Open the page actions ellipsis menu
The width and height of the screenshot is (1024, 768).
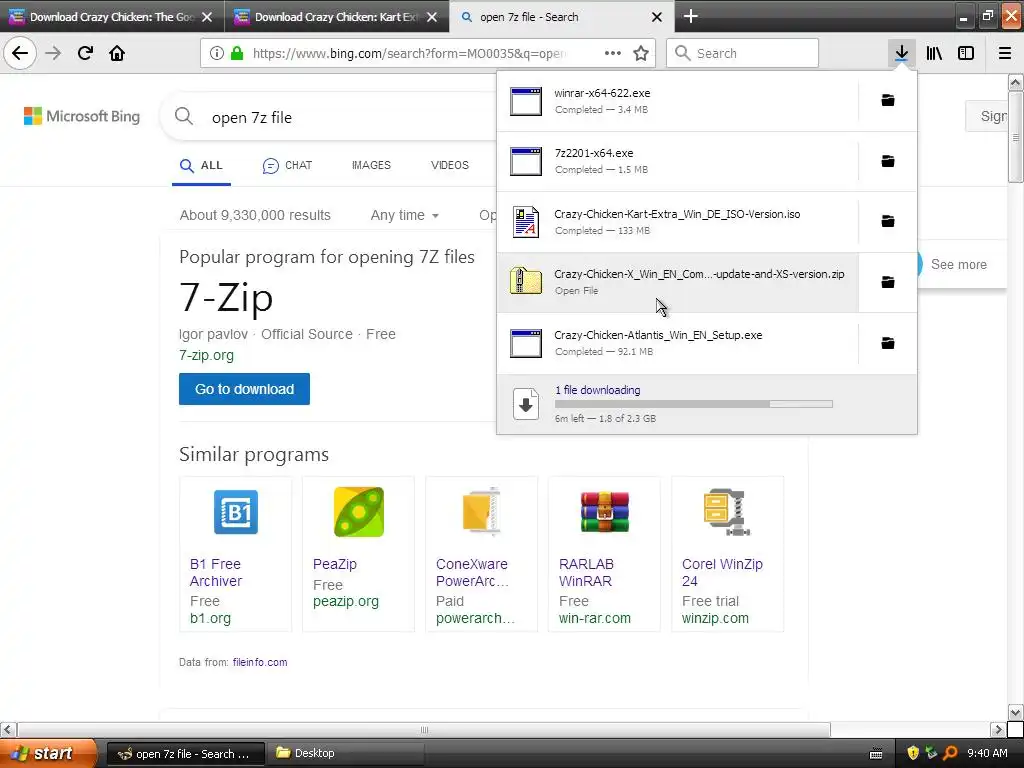[x=613, y=53]
